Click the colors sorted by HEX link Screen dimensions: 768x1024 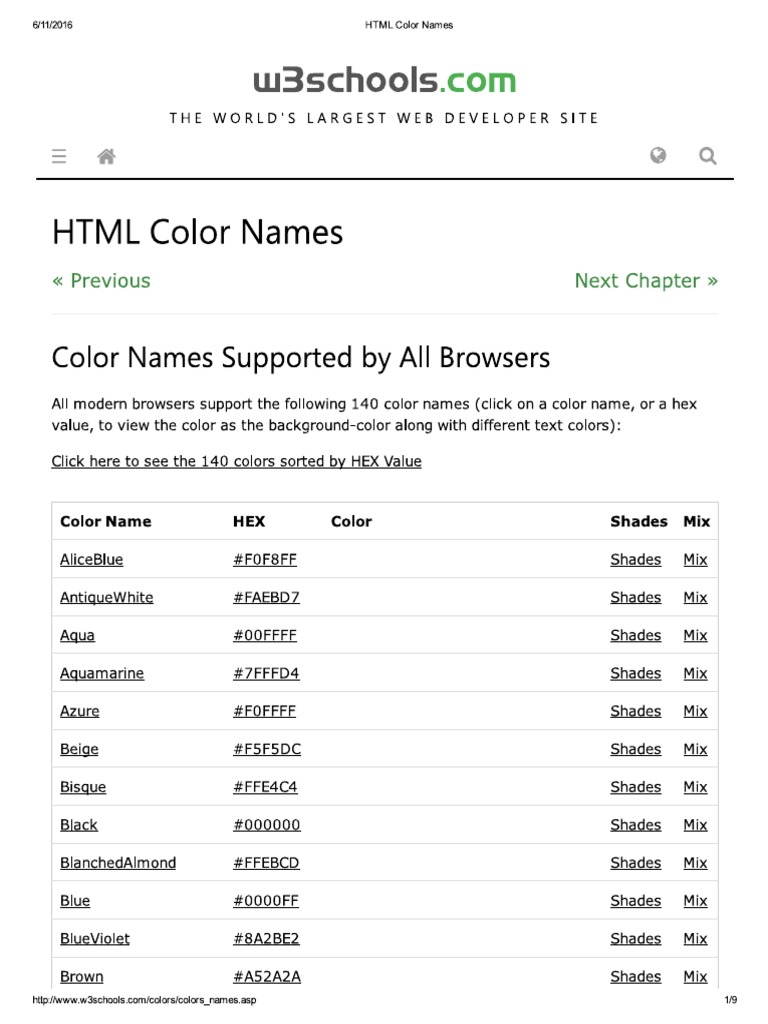(236, 461)
